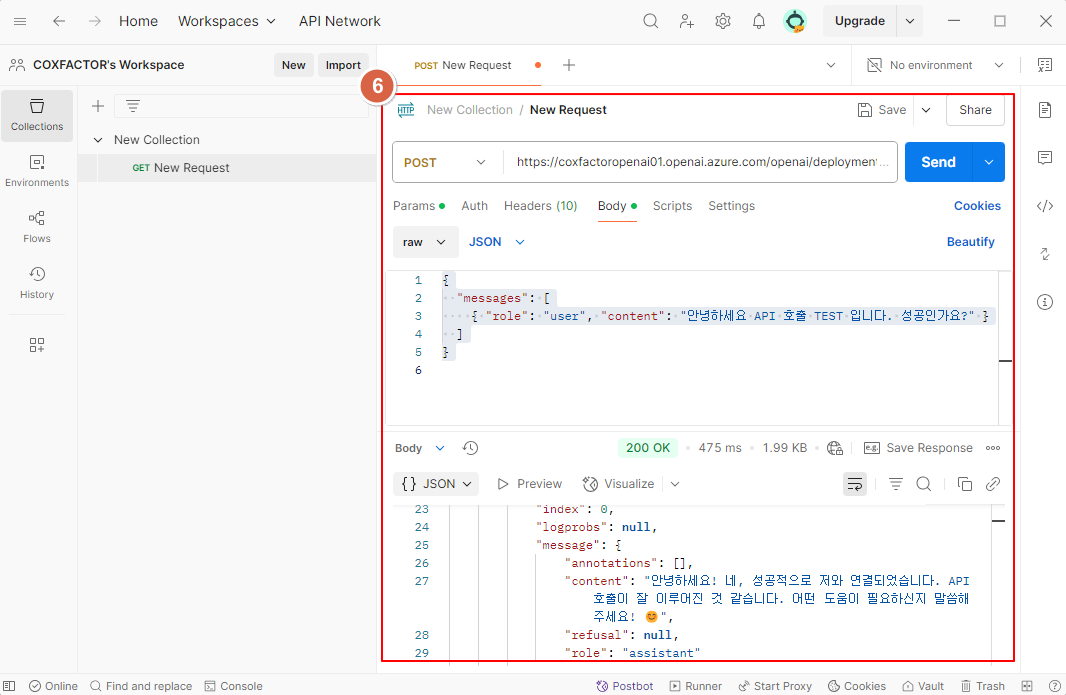Image resolution: width=1066 pixels, height=695 pixels.
Task: Open the response history clock icon
Action: [x=470, y=448]
